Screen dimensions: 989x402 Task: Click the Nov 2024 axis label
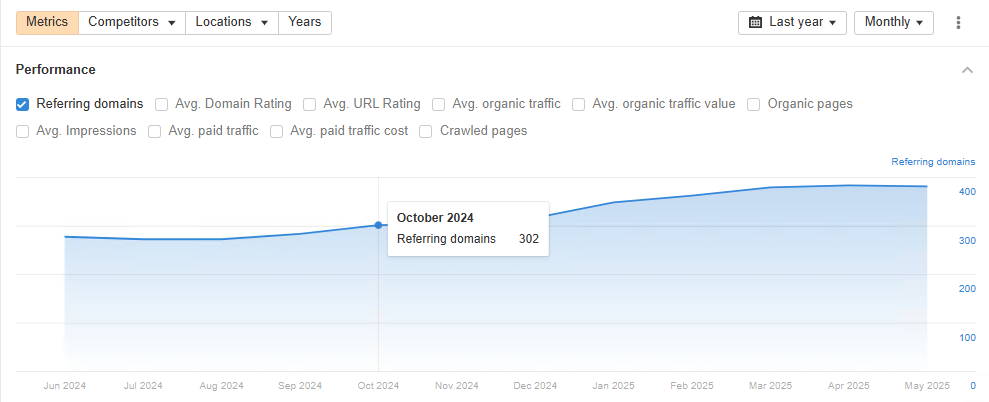pyautogui.click(x=457, y=386)
